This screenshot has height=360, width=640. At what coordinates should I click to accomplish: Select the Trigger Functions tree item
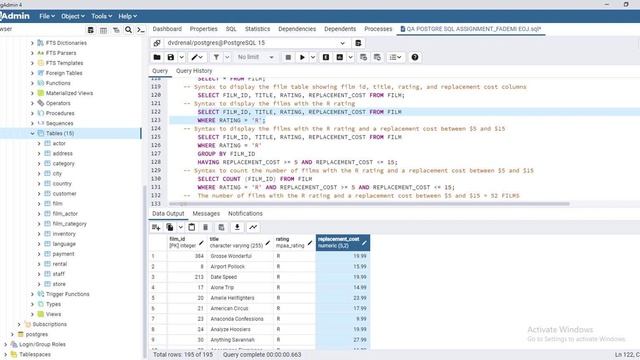click(x=67, y=294)
